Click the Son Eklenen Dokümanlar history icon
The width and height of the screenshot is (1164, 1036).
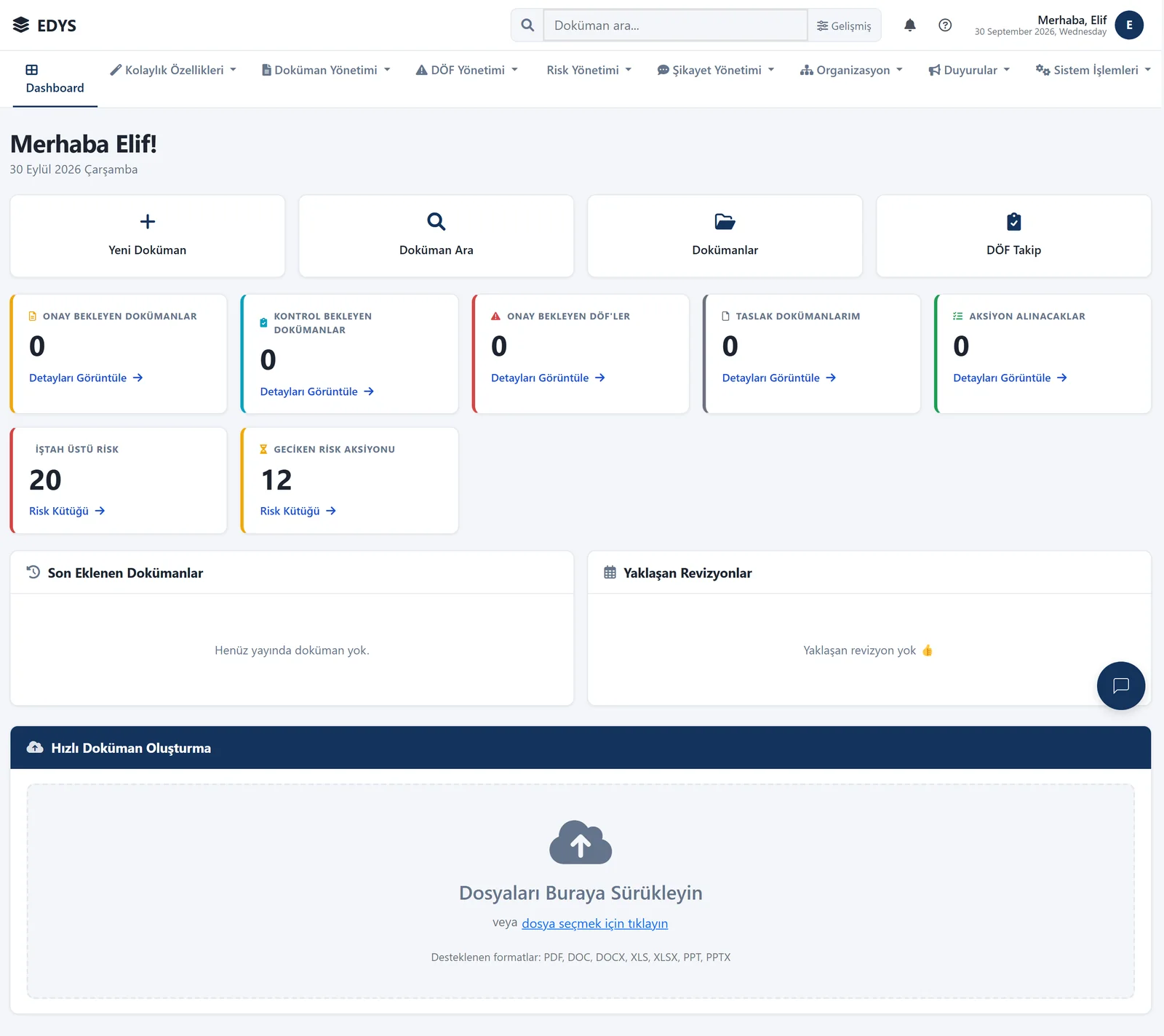[33, 573]
